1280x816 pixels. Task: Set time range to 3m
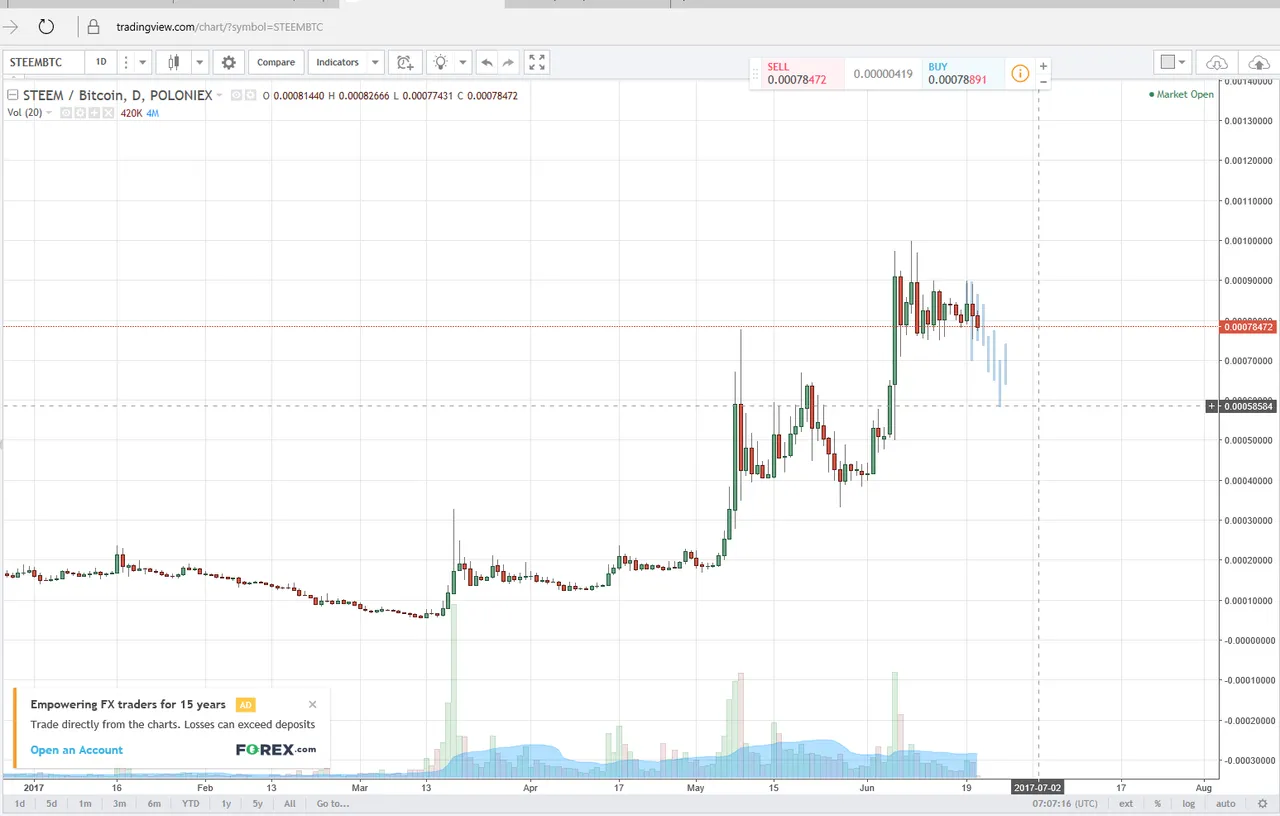[119, 803]
